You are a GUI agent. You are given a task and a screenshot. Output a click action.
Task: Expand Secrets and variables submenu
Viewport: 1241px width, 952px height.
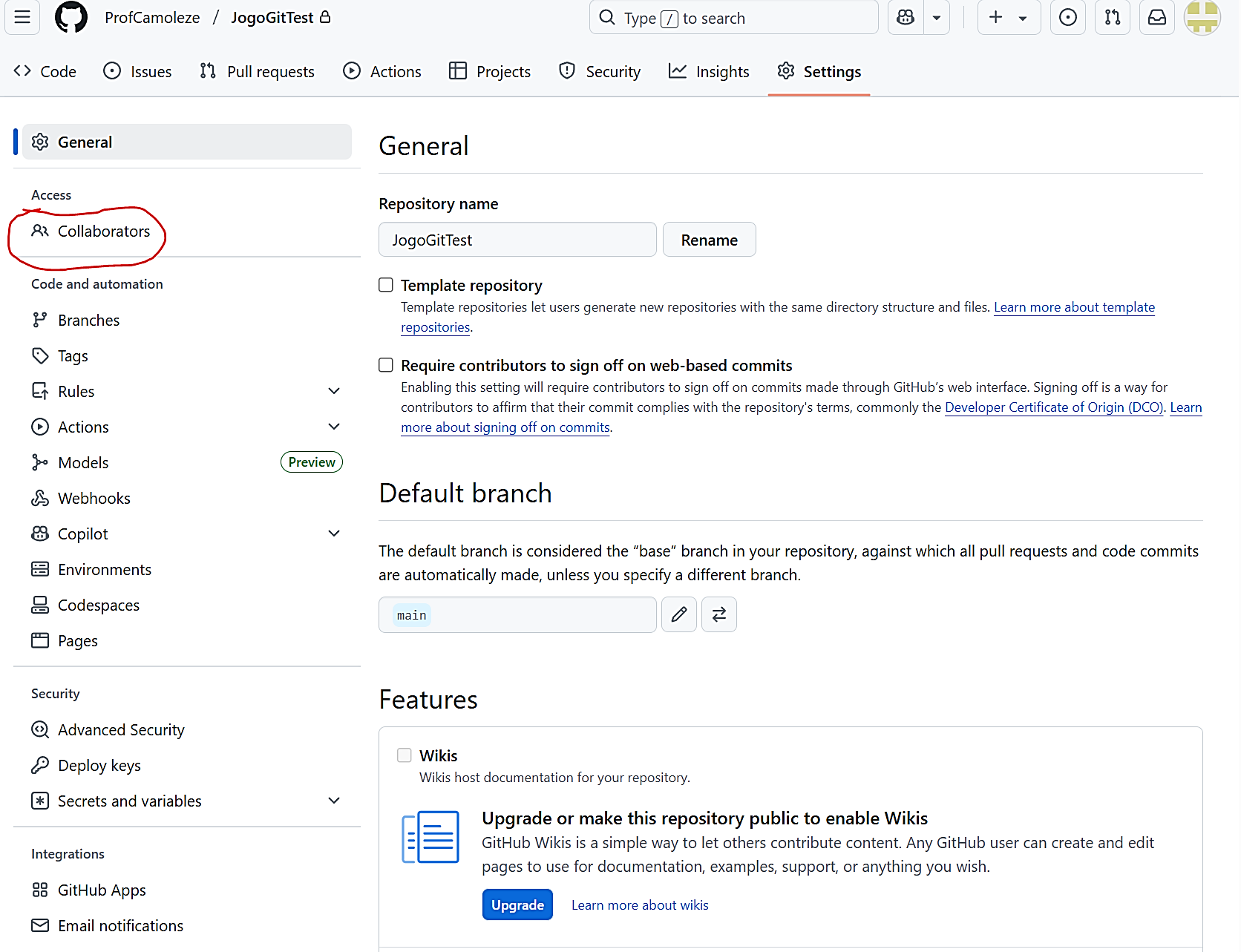tap(334, 801)
